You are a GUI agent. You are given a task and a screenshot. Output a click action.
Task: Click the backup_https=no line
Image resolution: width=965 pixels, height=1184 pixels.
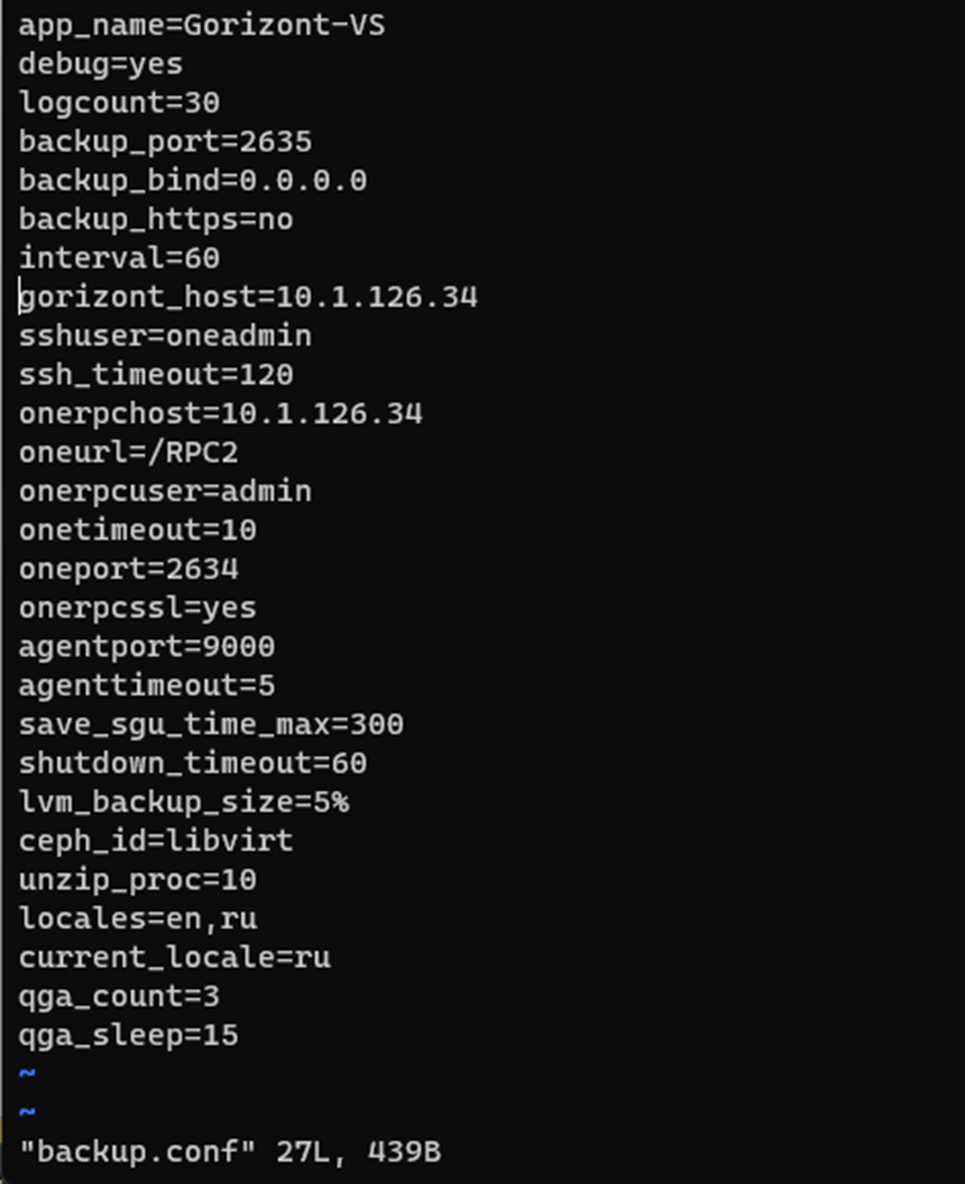coord(156,220)
